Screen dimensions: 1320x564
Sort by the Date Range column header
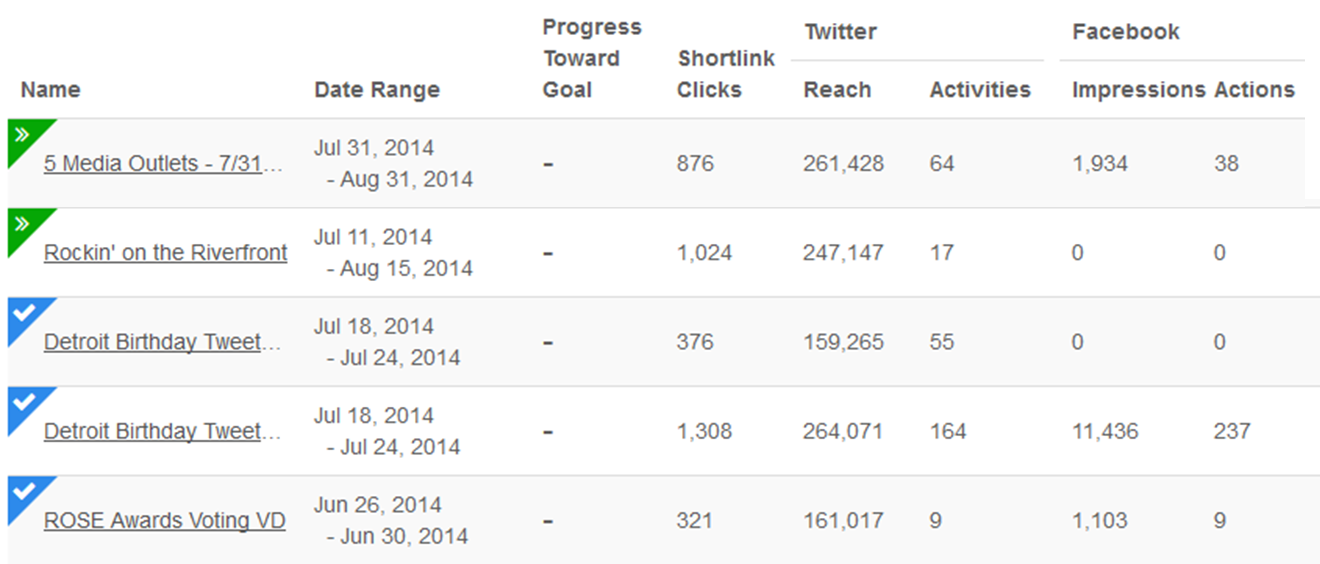pos(377,90)
